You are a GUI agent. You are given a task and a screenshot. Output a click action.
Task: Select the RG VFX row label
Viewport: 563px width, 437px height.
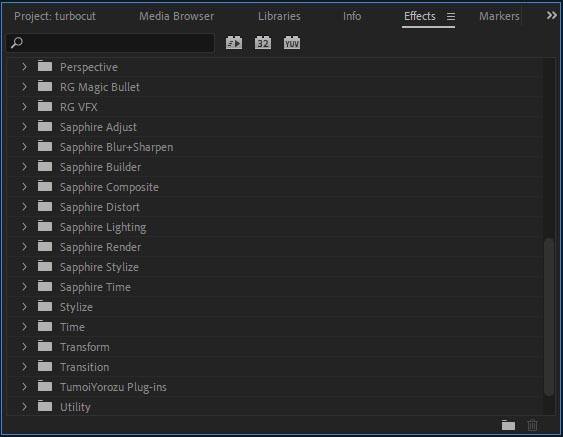click(79, 107)
